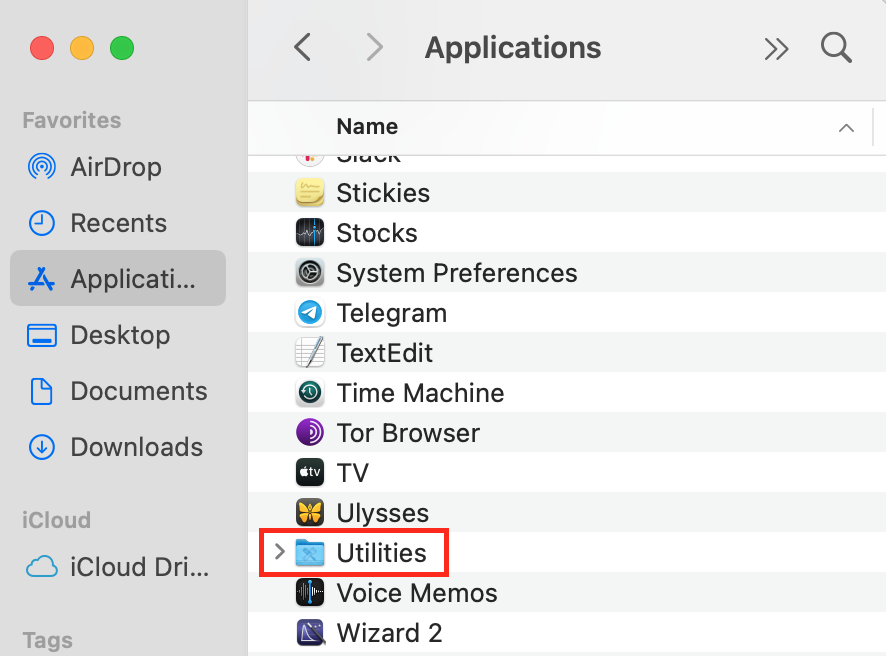886x656 pixels.
Task: Select the Wizard 2 row name
Action: (x=389, y=633)
